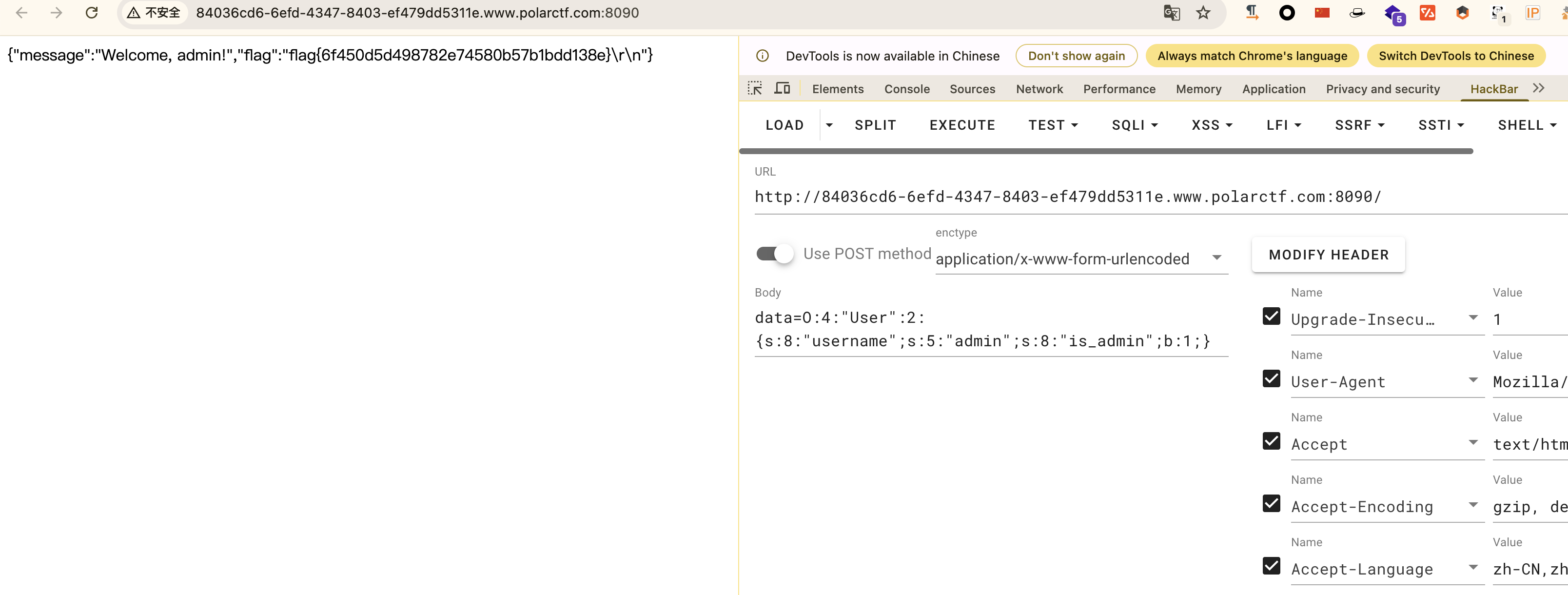
Task: Select the inspect element picker icon
Action: click(x=755, y=89)
